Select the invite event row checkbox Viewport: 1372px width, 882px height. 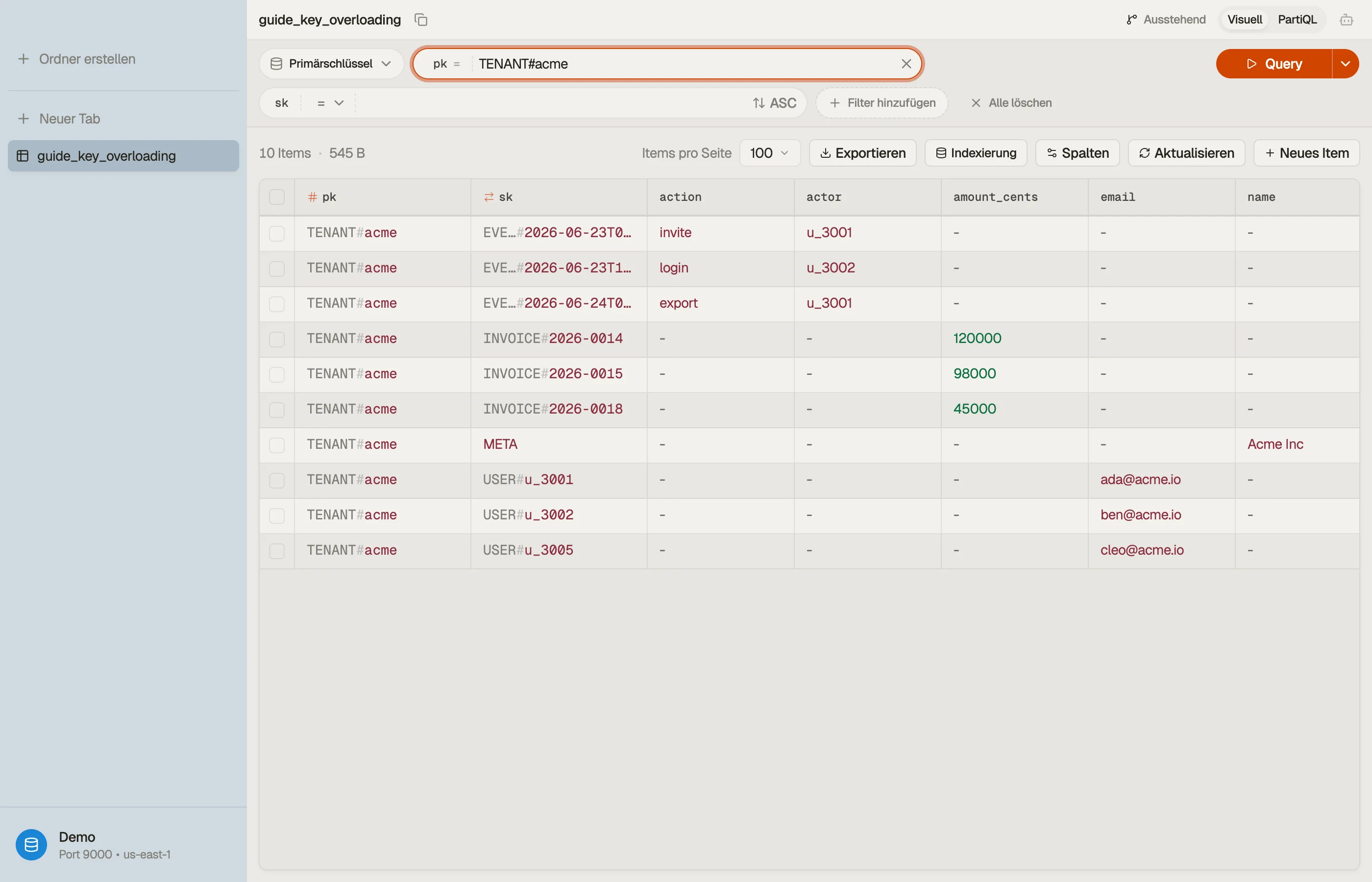point(277,233)
